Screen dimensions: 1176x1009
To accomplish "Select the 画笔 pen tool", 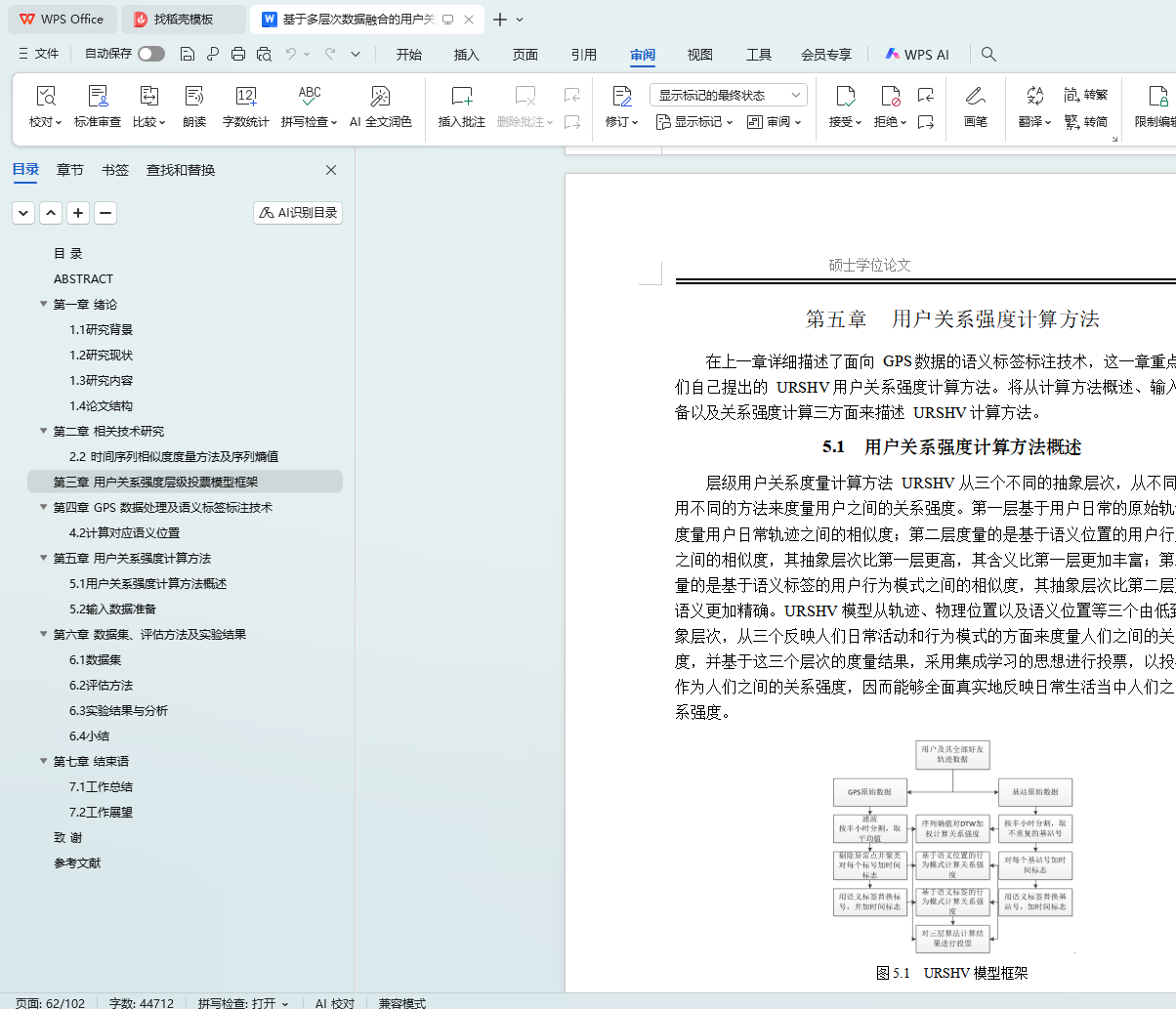I will [x=975, y=97].
